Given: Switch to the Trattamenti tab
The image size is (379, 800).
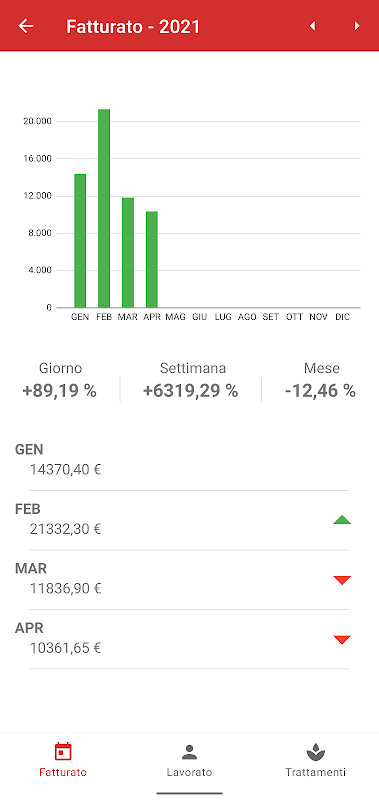Looking at the screenshot, I should (x=316, y=759).
